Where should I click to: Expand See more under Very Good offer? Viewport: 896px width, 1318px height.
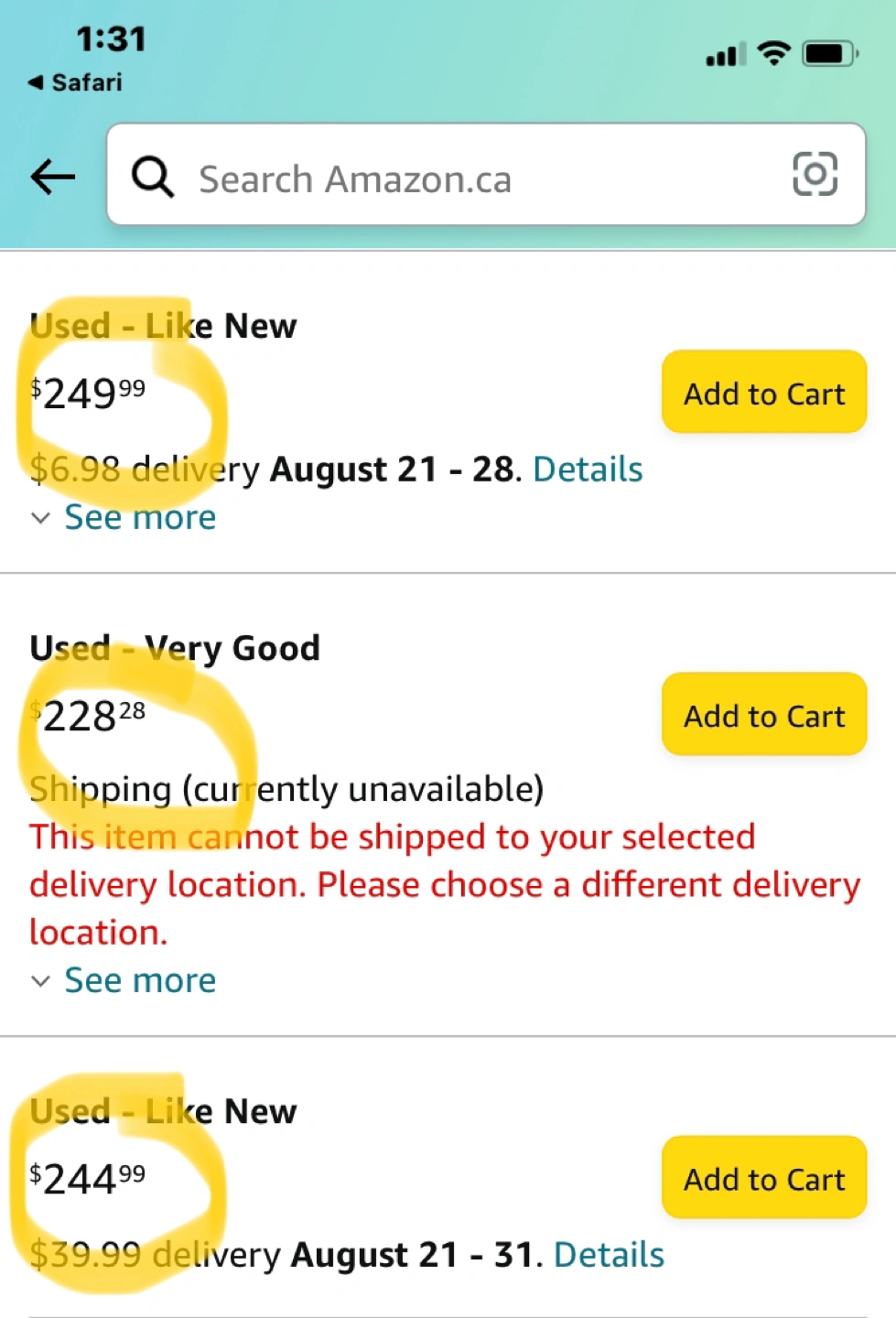point(140,981)
